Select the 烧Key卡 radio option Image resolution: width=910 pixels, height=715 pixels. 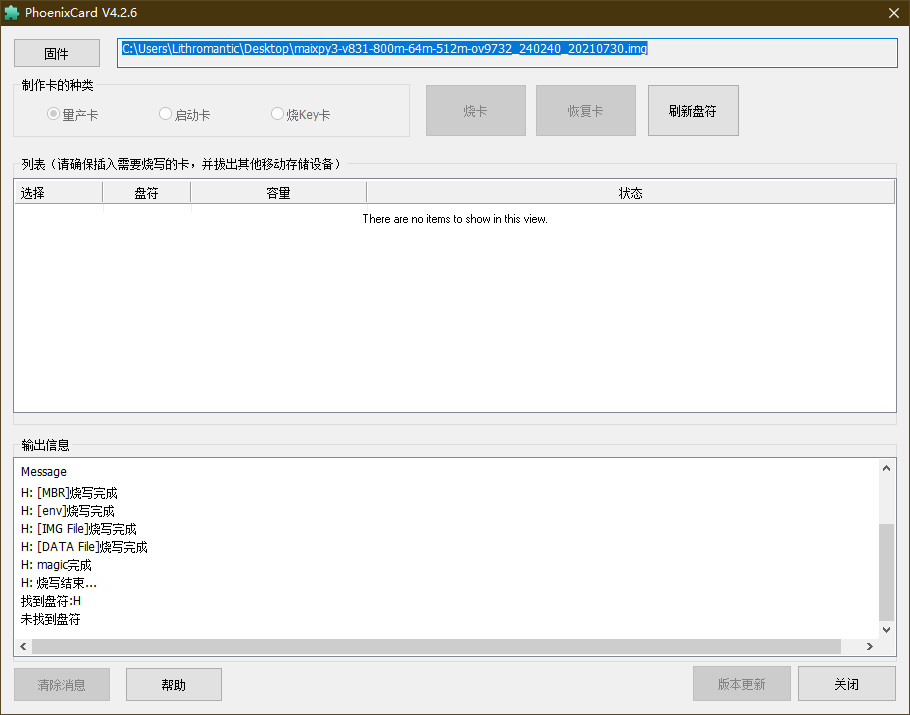pyautogui.click(x=301, y=114)
